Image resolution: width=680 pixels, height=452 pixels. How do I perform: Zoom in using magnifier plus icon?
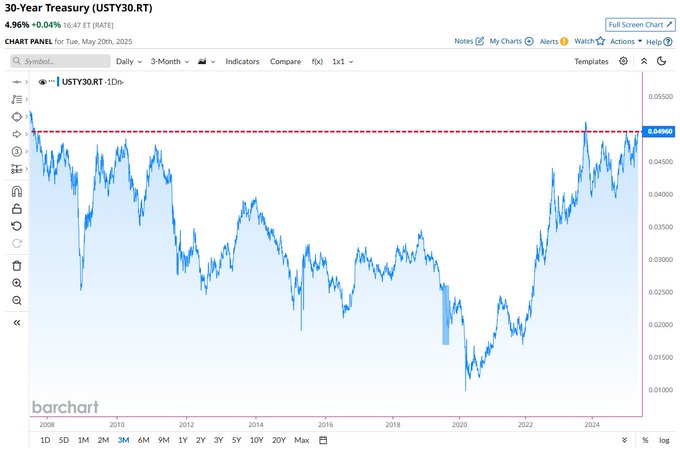16,283
